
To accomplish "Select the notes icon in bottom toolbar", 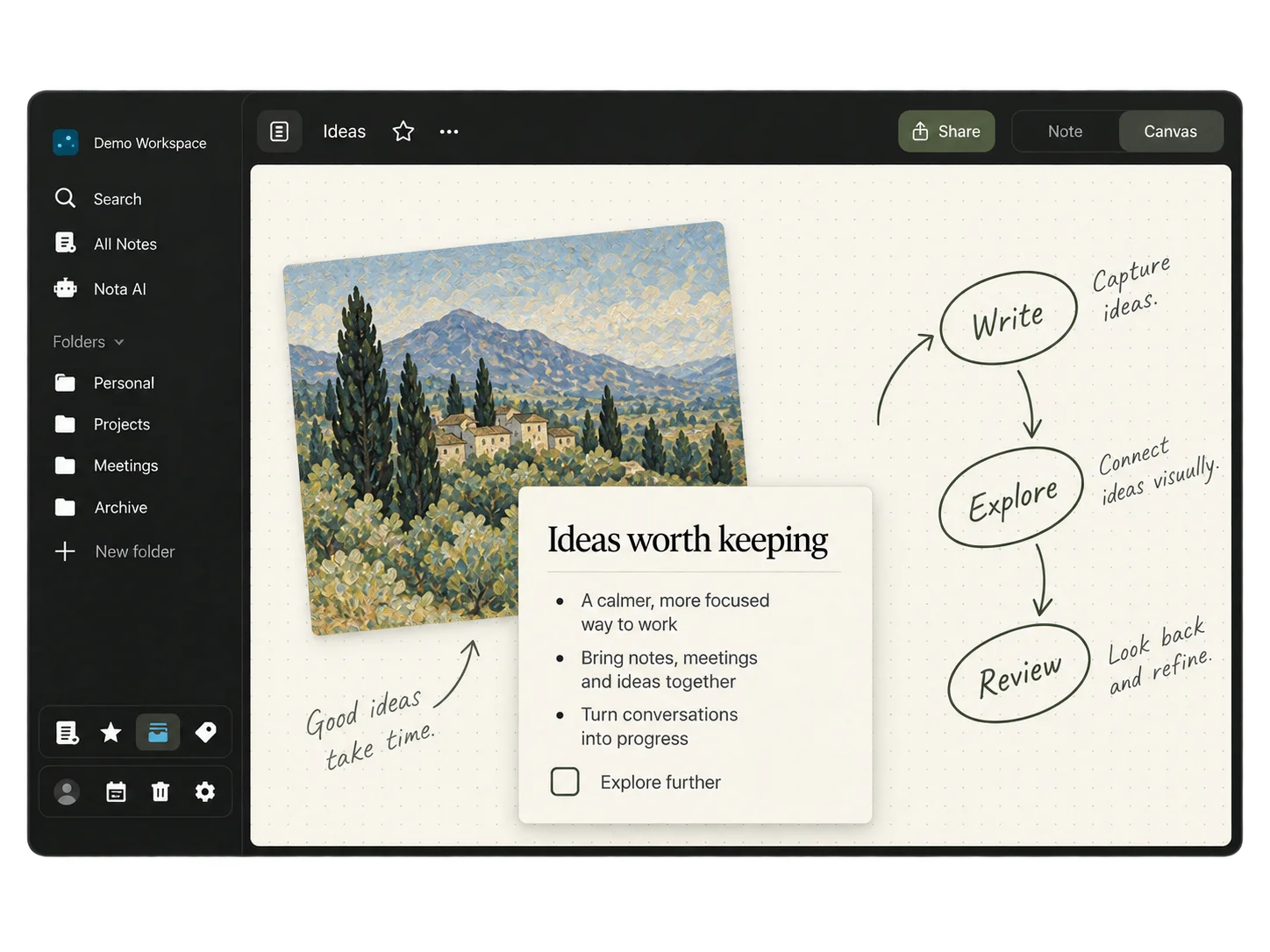I will [68, 733].
